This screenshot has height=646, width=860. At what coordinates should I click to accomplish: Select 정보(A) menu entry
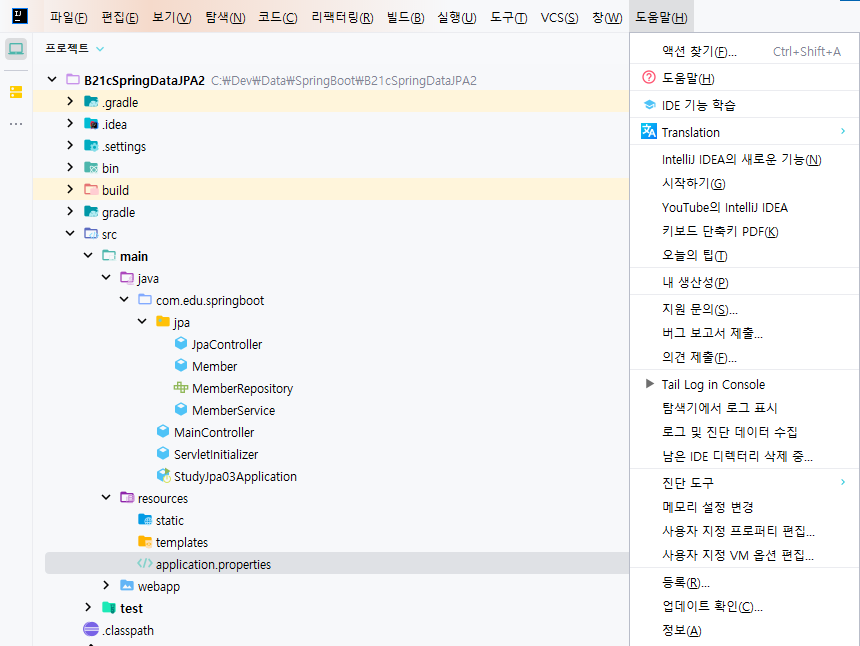pyautogui.click(x=744, y=630)
